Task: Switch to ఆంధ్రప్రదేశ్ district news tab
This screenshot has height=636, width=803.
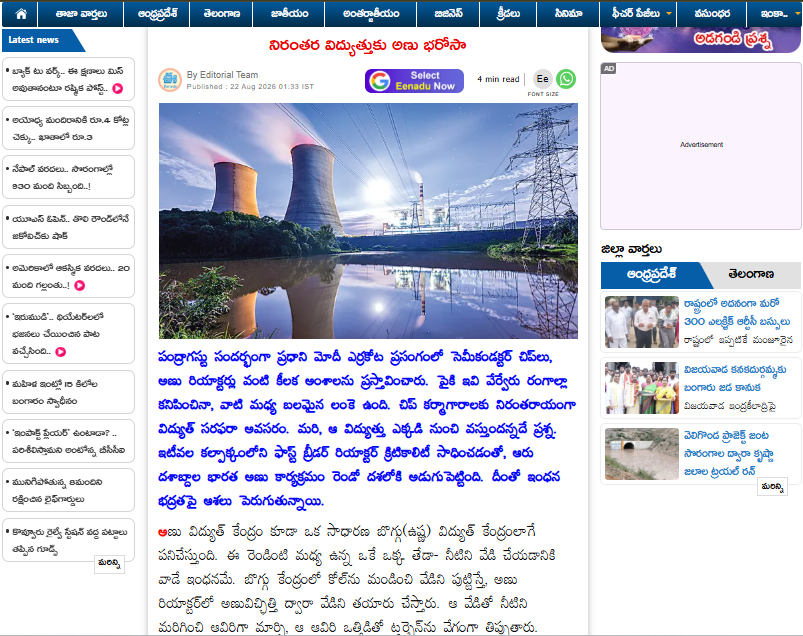Action: tap(651, 275)
